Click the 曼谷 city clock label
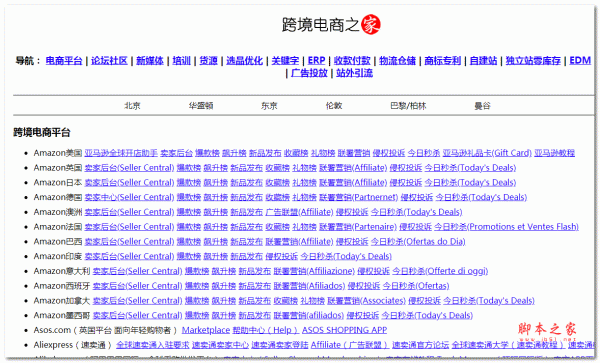The image size is (600, 363). (482, 106)
